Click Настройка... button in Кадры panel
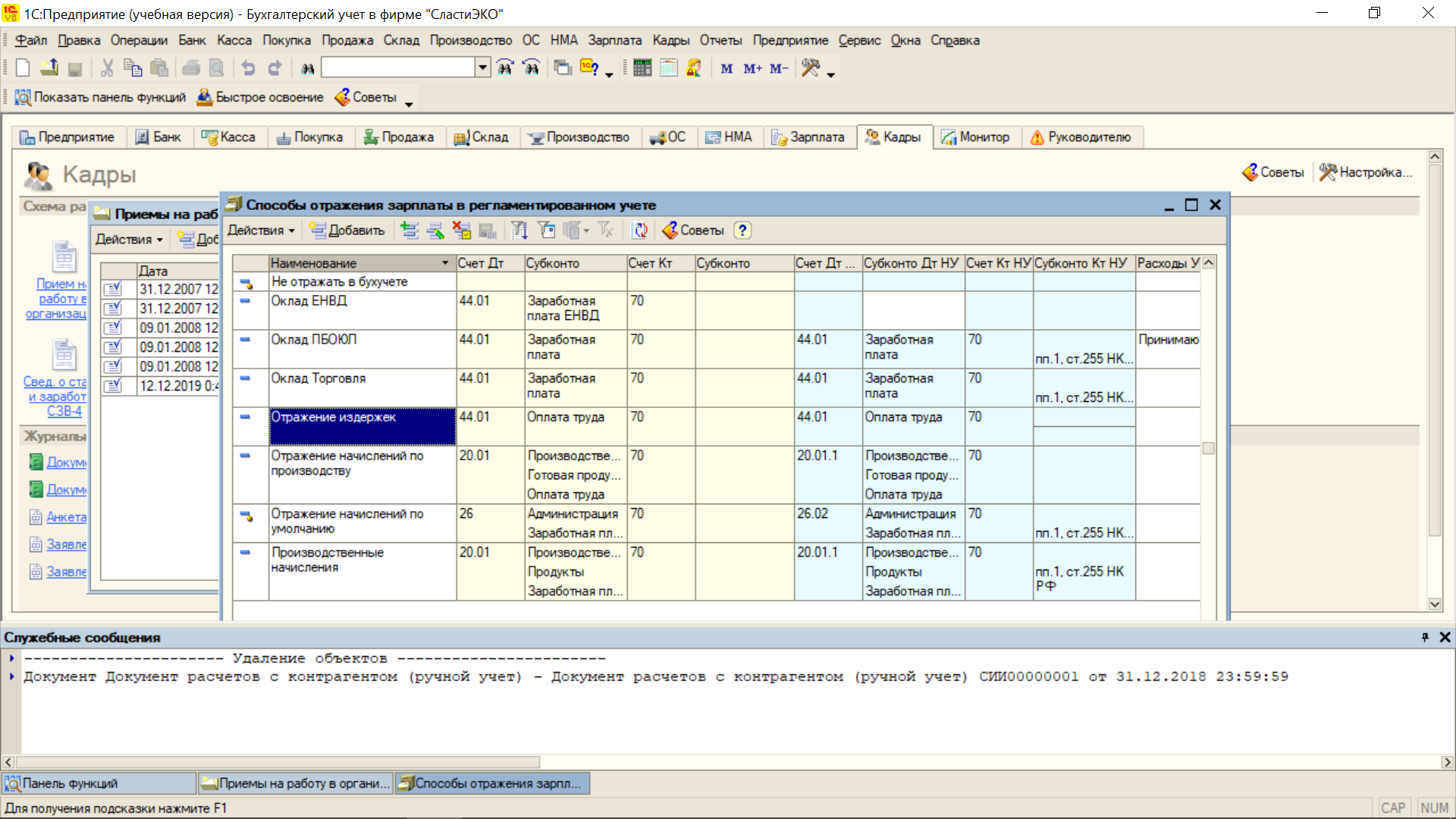This screenshot has height=819, width=1456. pos(1366,173)
